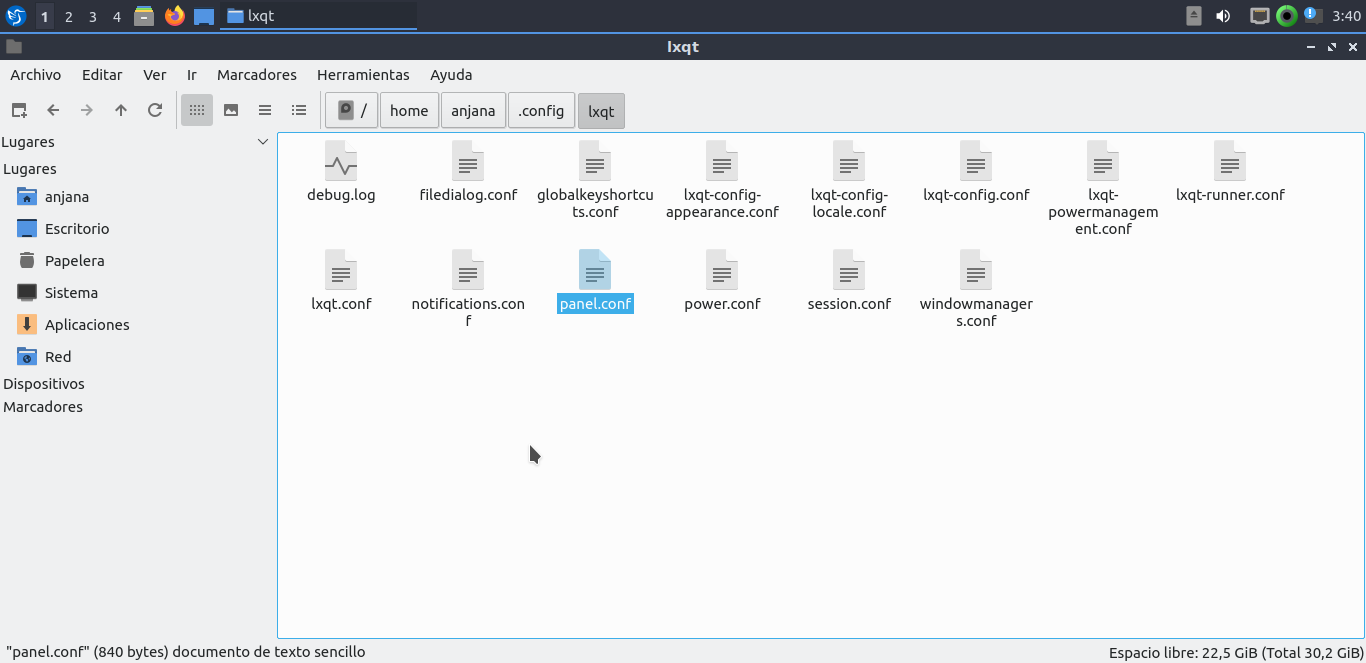This screenshot has width=1366, height=663.
Task: Collapse the Lugares sidebar section
Action: click(x=262, y=141)
